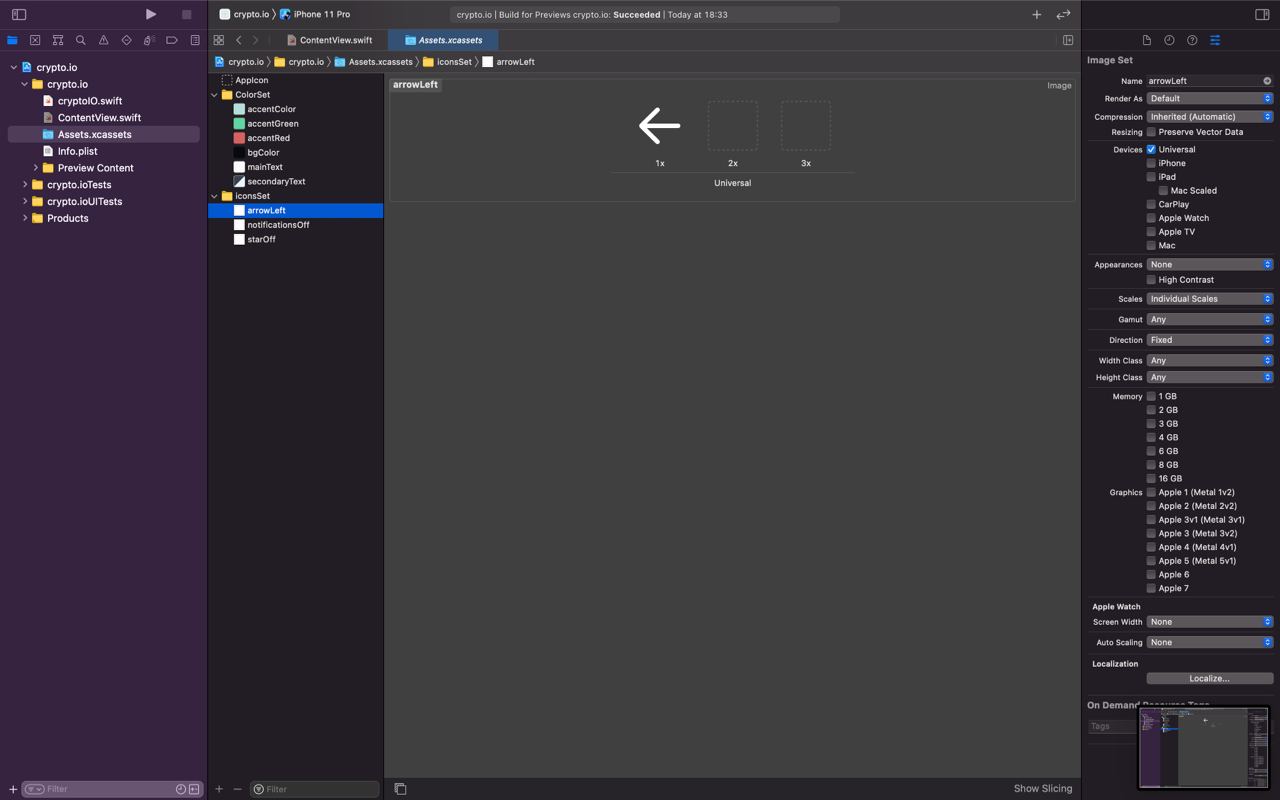
Task: Add editor on right
Action: point(1068,40)
